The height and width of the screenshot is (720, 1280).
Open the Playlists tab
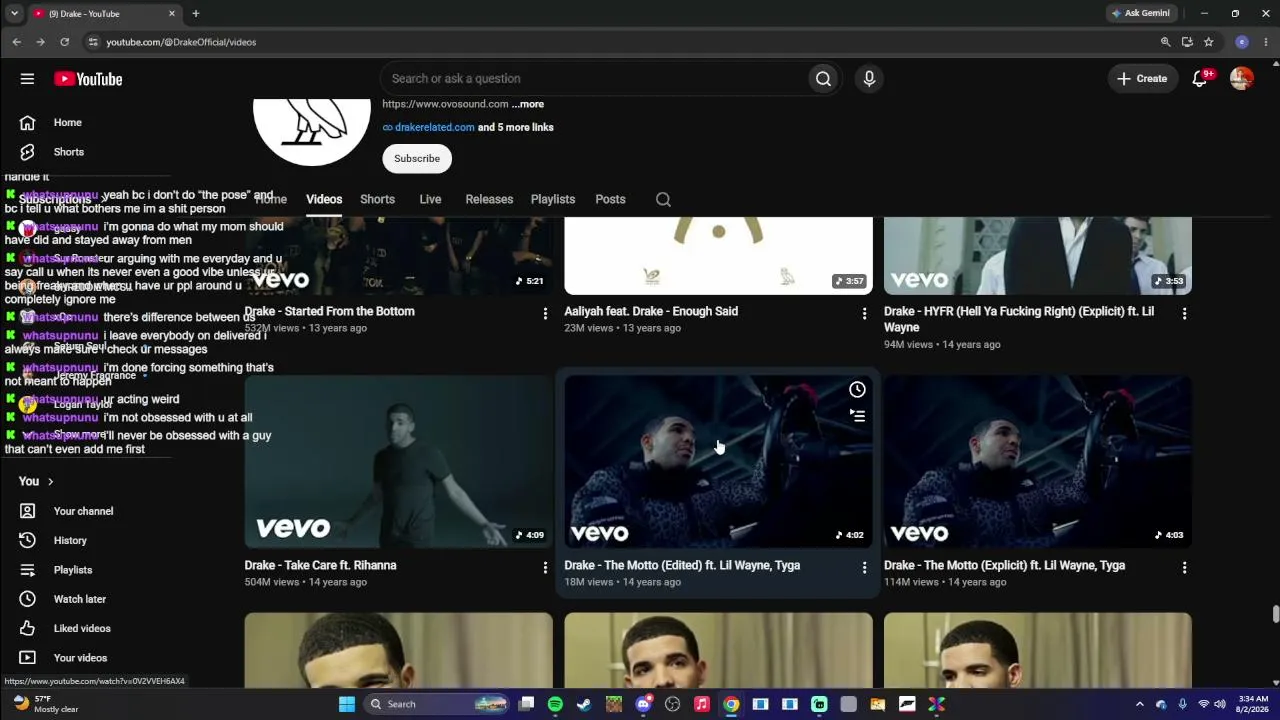pyautogui.click(x=553, y=199)
